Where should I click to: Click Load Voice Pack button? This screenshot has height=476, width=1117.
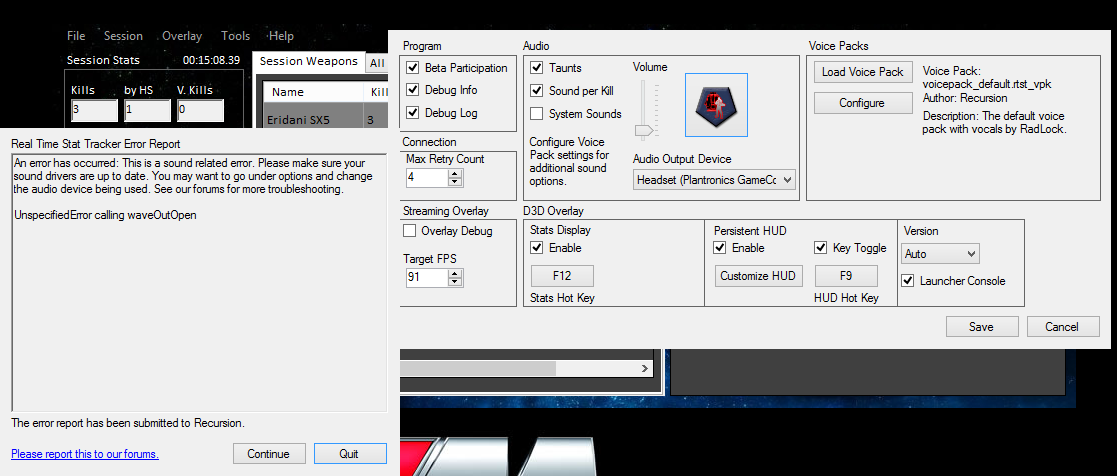pos(863,72)
